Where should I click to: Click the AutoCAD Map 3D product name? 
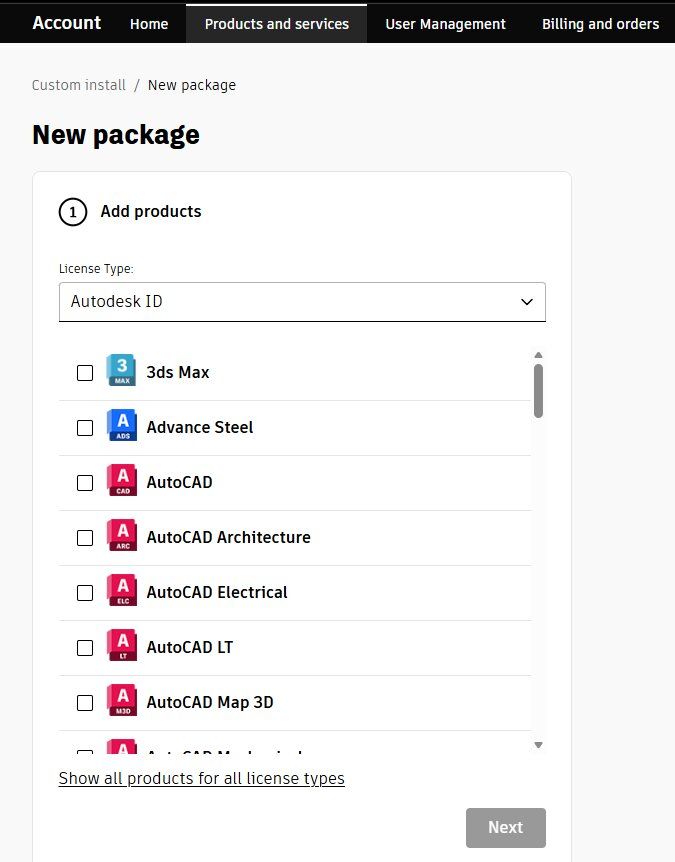click(x=209, y=702)
